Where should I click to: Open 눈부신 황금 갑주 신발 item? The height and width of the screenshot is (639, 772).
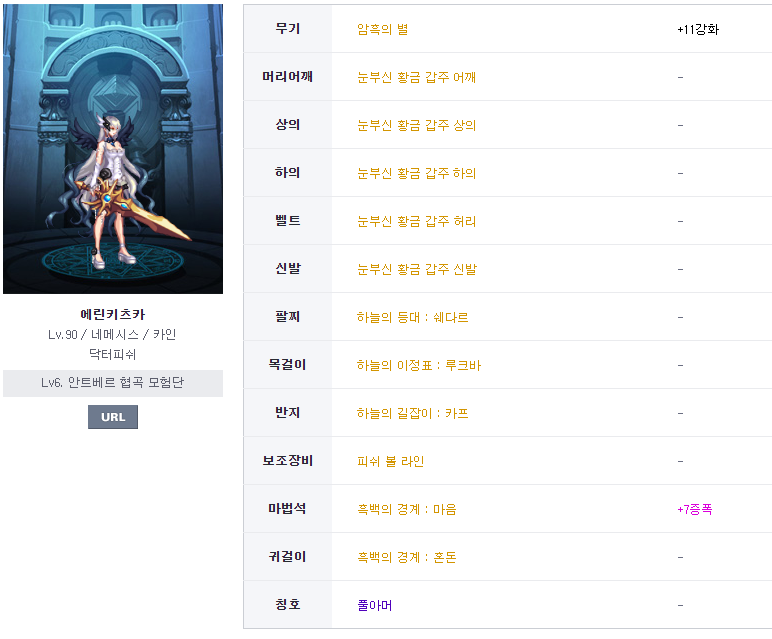(x=417, y=269)
